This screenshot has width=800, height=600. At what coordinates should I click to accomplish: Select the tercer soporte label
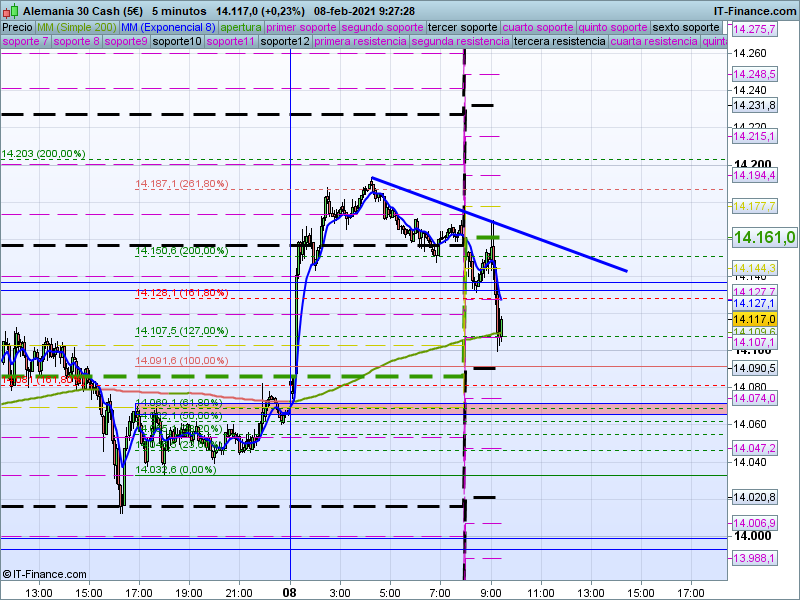pos(462,28)
